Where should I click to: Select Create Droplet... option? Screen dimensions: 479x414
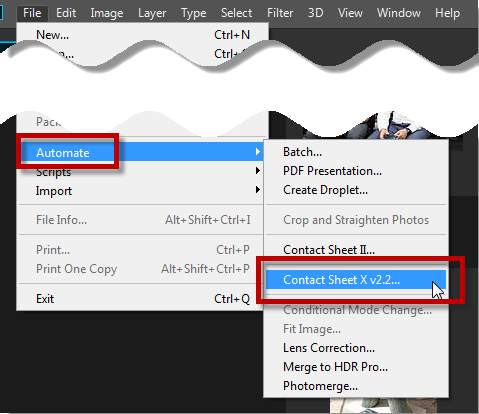point(356,190)
